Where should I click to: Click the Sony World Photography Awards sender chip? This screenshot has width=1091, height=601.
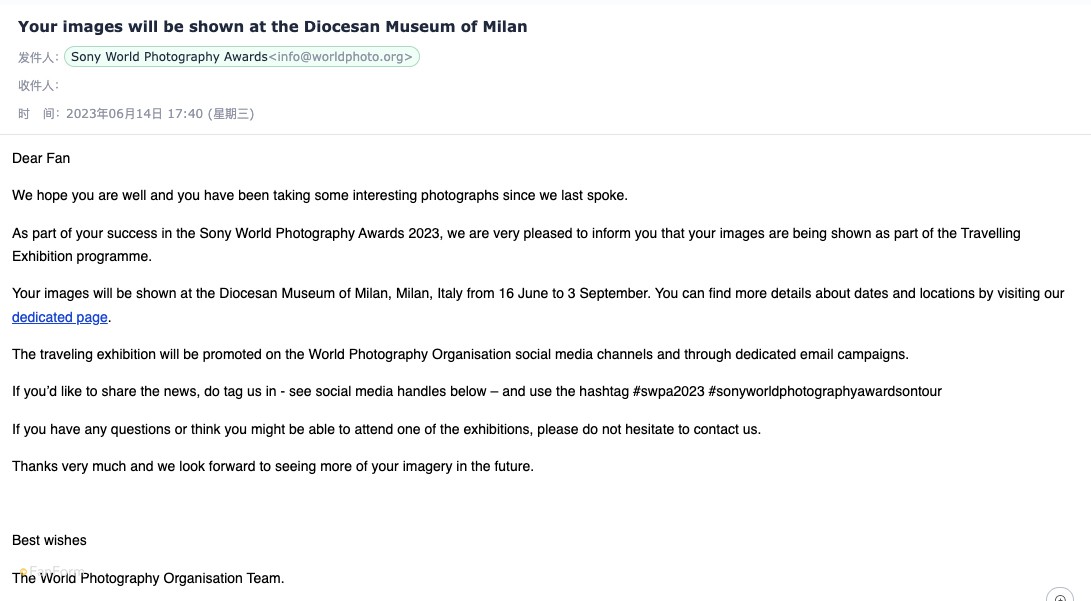click(169, 57)
